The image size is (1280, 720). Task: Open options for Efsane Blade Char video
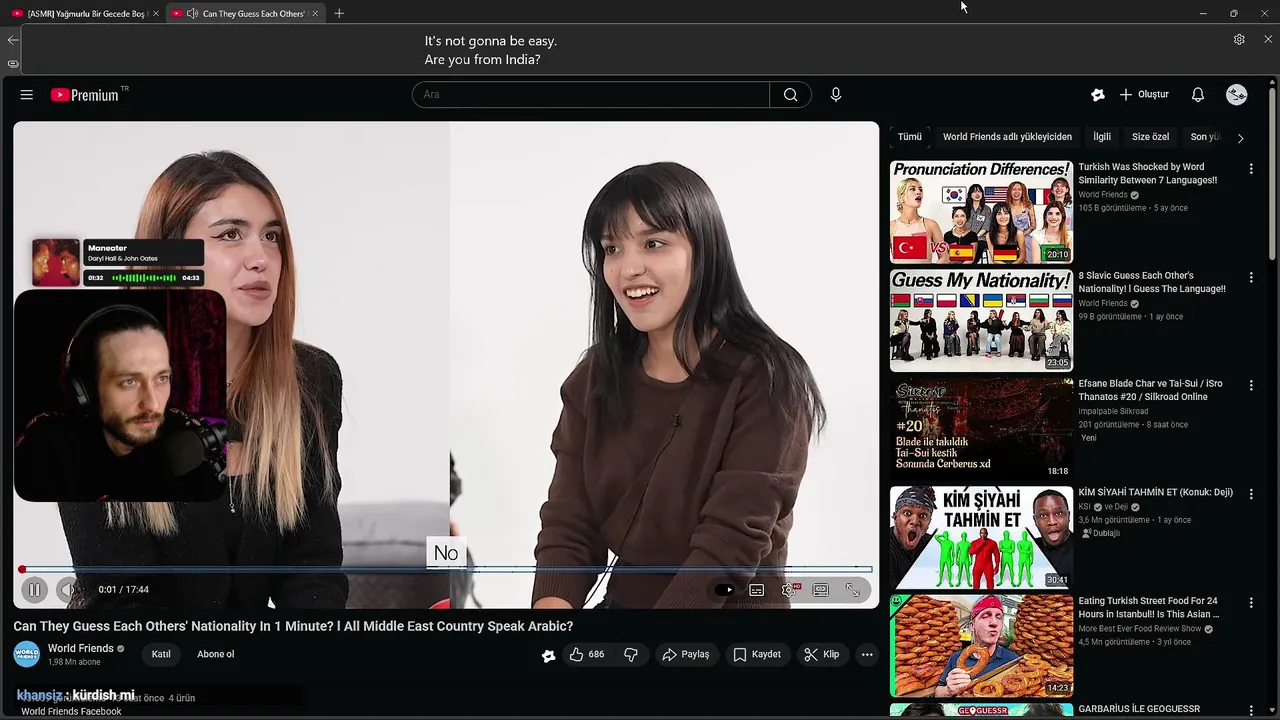click(x=1251, y=385)
